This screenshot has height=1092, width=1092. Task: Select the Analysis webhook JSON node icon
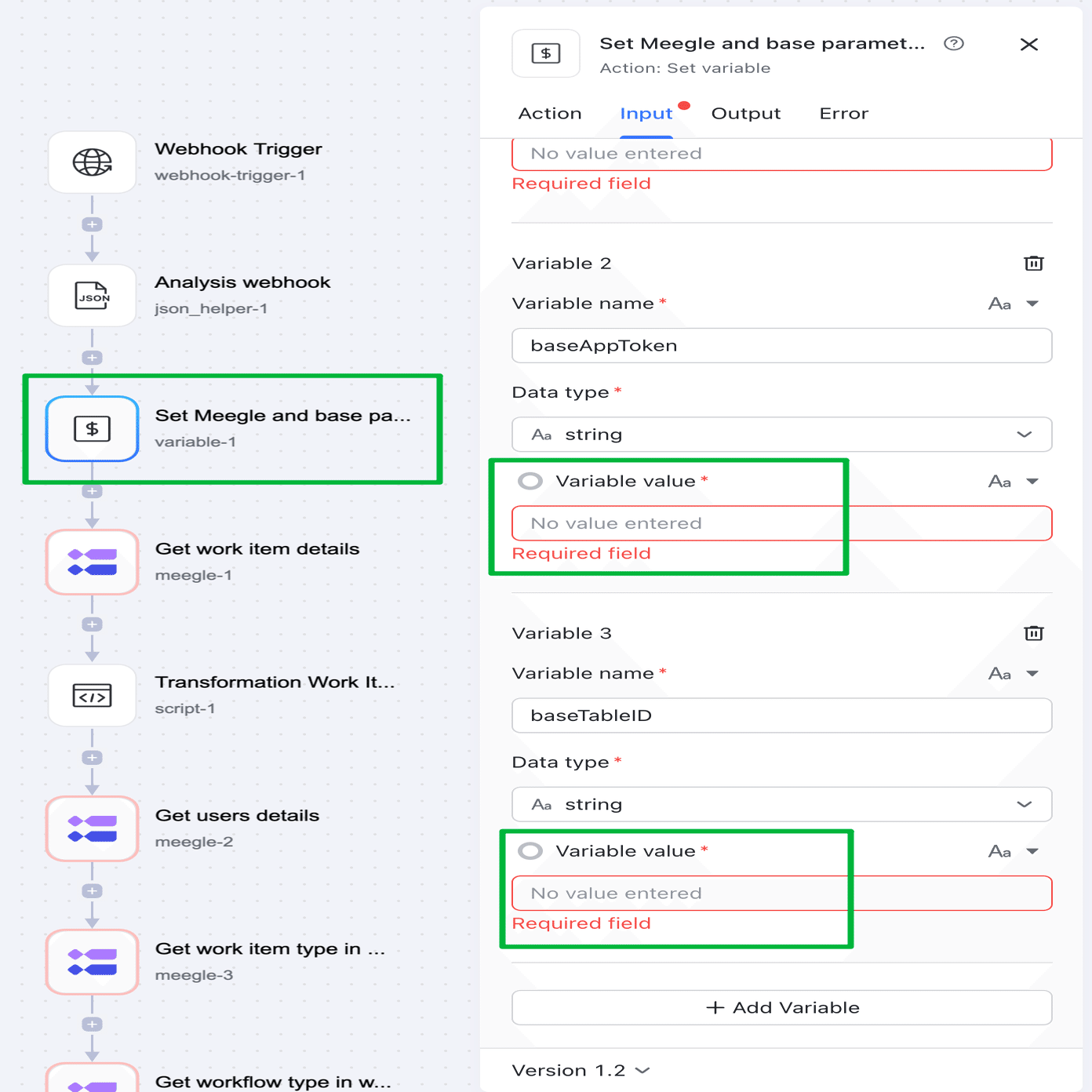point(93,296)
